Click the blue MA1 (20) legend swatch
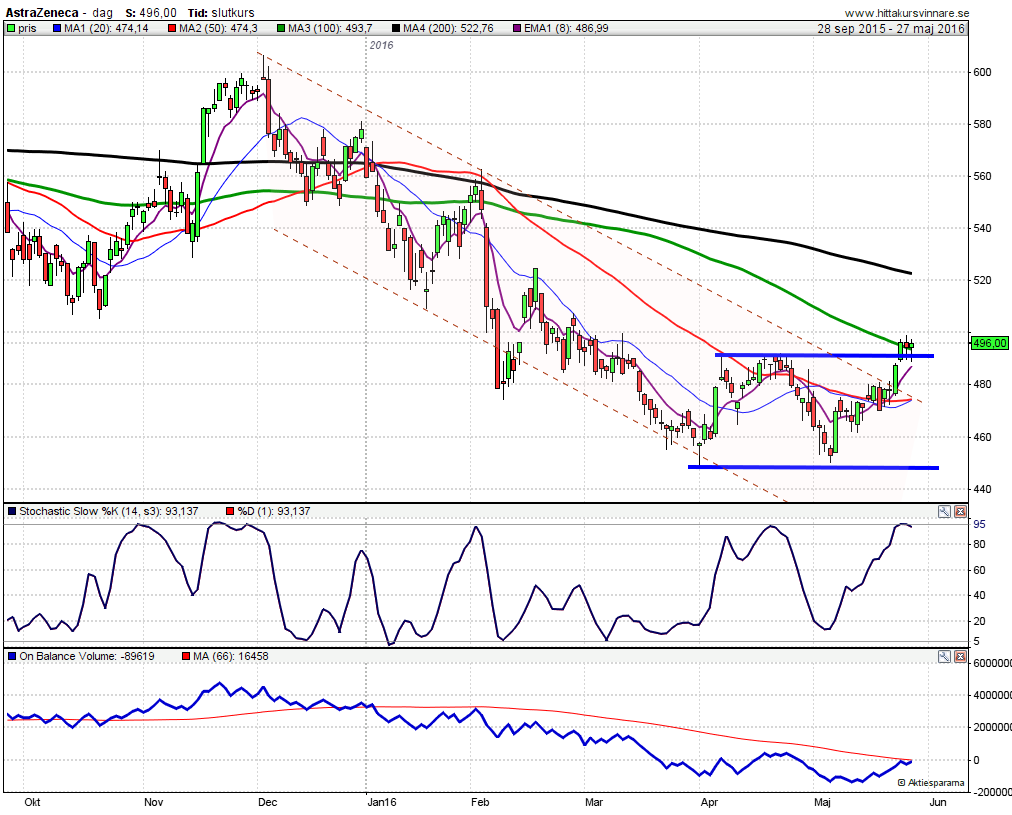This screenshot has height=815, width=1012. [57, 28]
